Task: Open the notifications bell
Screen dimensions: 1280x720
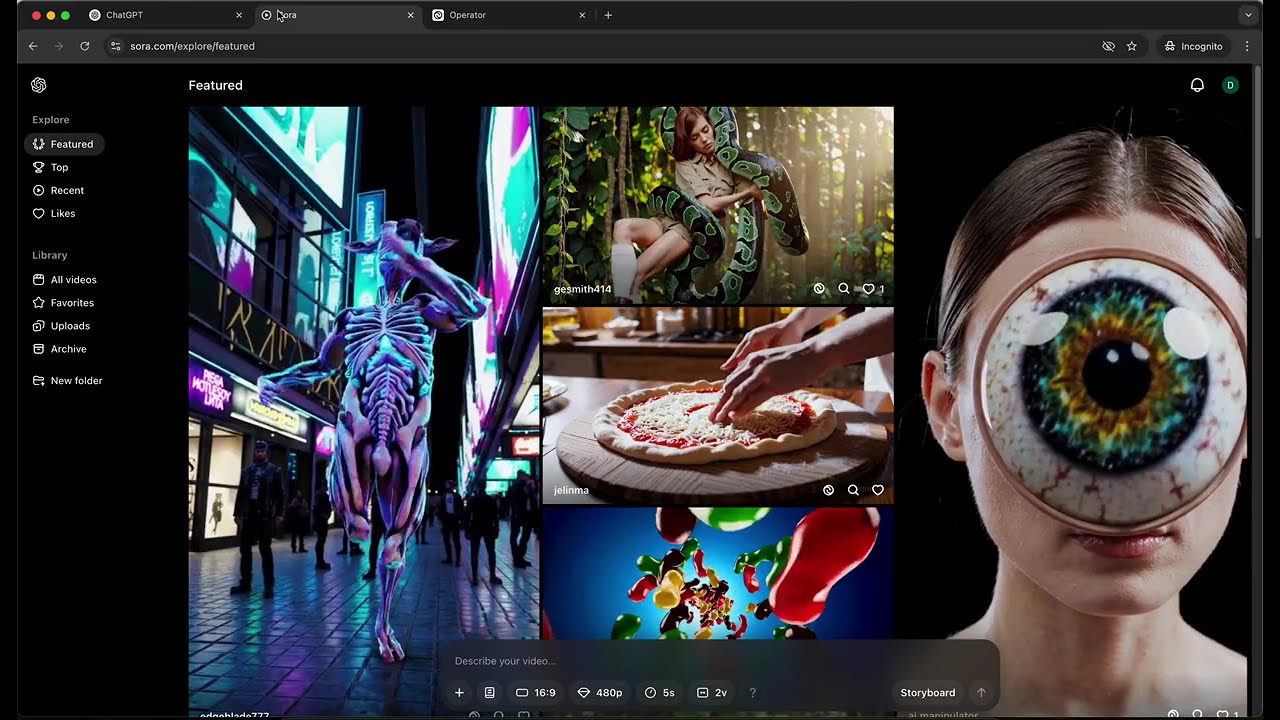Action: tap(1197, 85)
